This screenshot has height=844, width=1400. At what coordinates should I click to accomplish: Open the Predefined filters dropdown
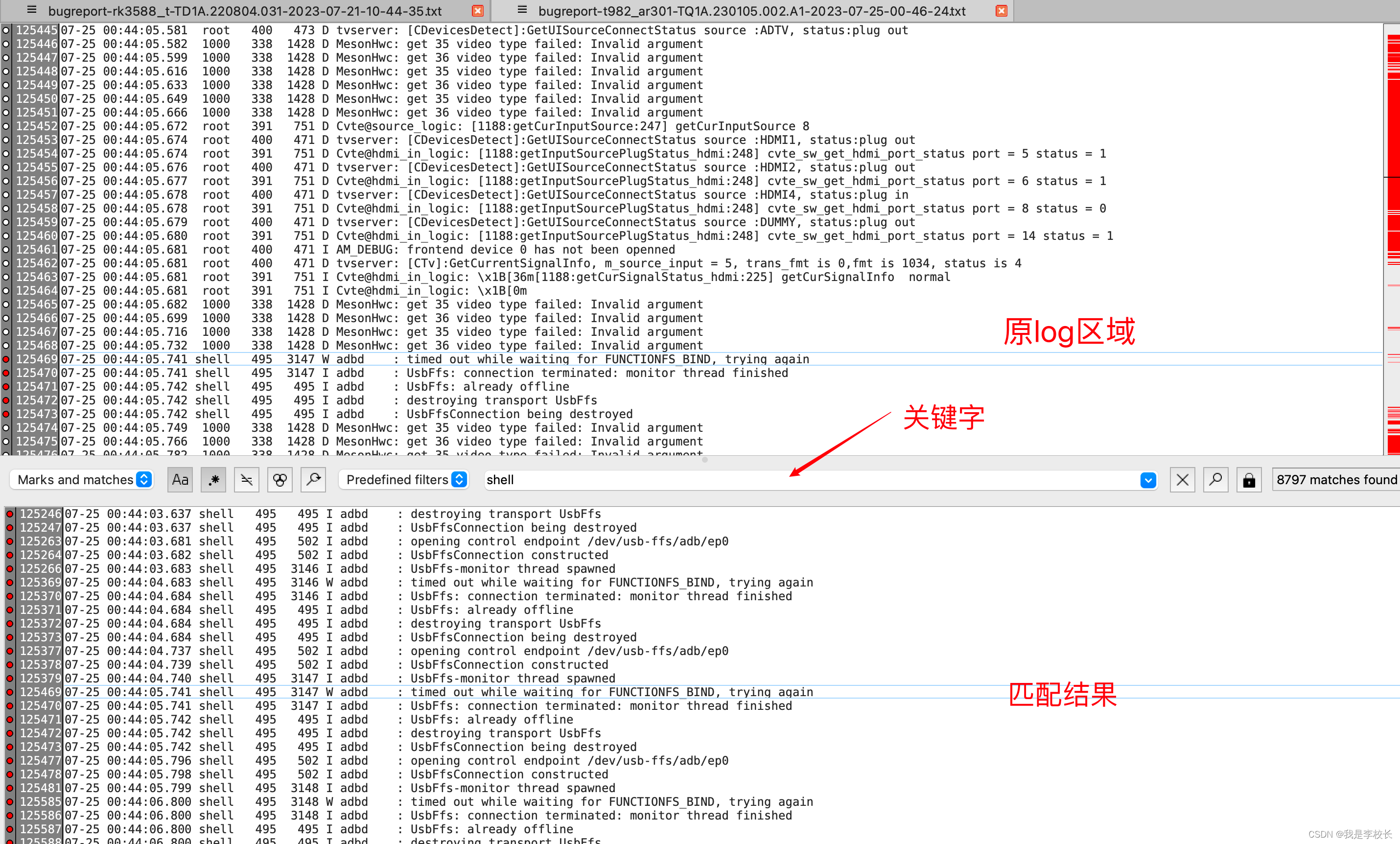click(403, 480)
